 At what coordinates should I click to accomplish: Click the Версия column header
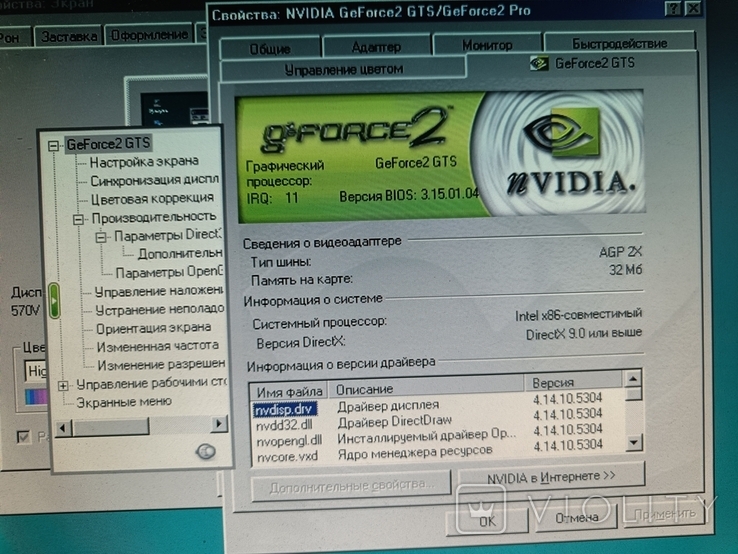(x=575, y=382)
